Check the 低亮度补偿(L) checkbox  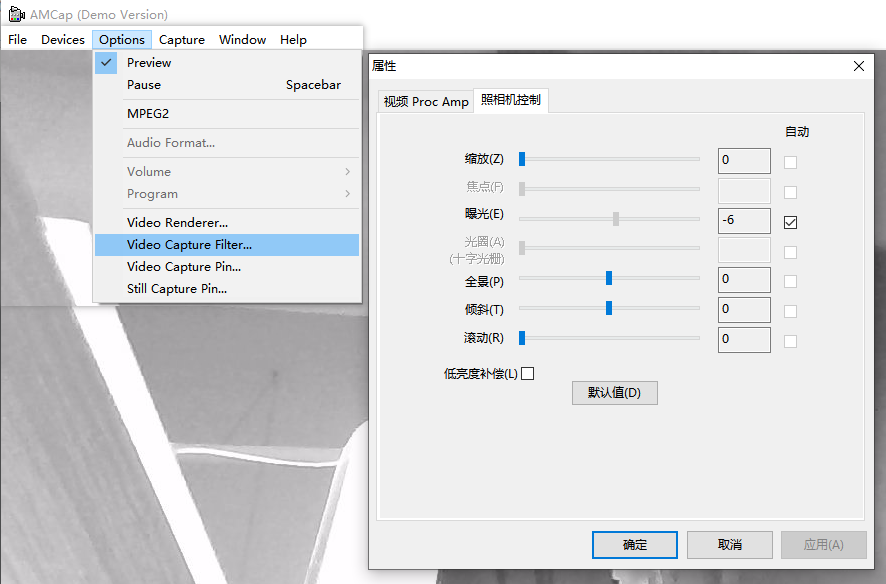coord(527,373)
